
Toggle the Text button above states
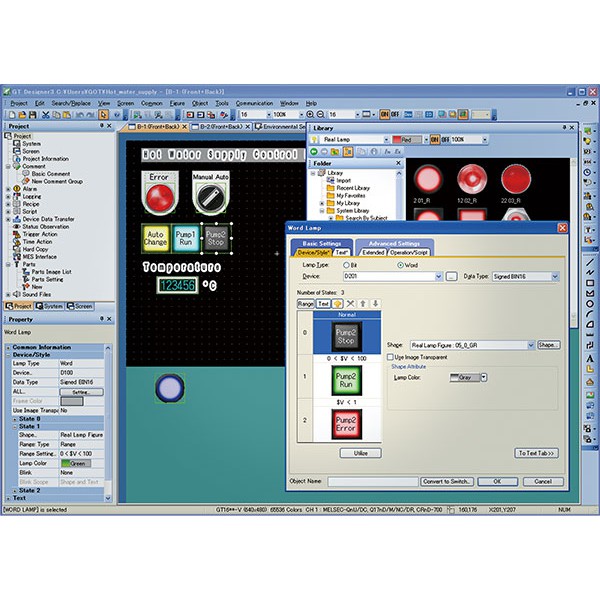click(x=323, y=304)
